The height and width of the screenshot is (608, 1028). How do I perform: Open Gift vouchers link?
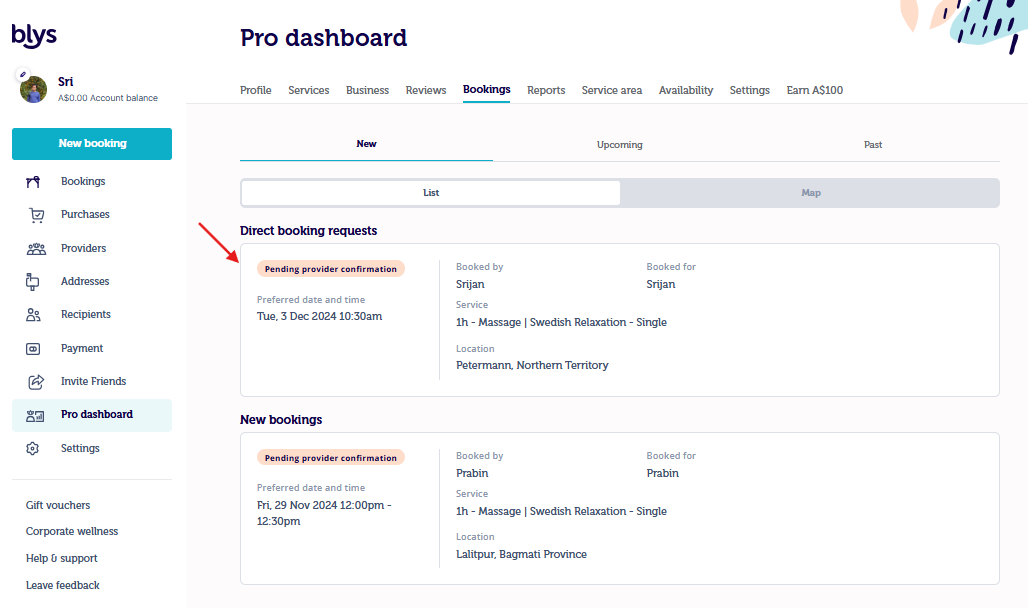(x=58, y=505)
